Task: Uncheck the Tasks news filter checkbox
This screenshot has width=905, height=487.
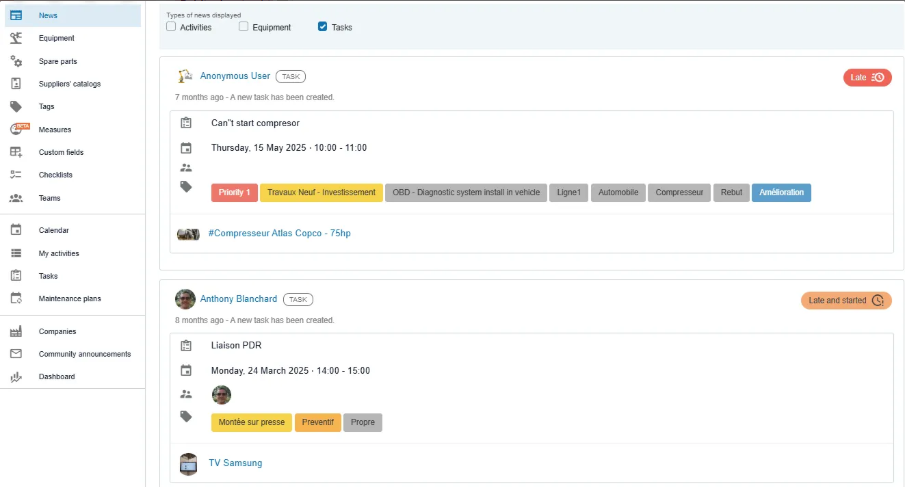Action: pos(322,27)
